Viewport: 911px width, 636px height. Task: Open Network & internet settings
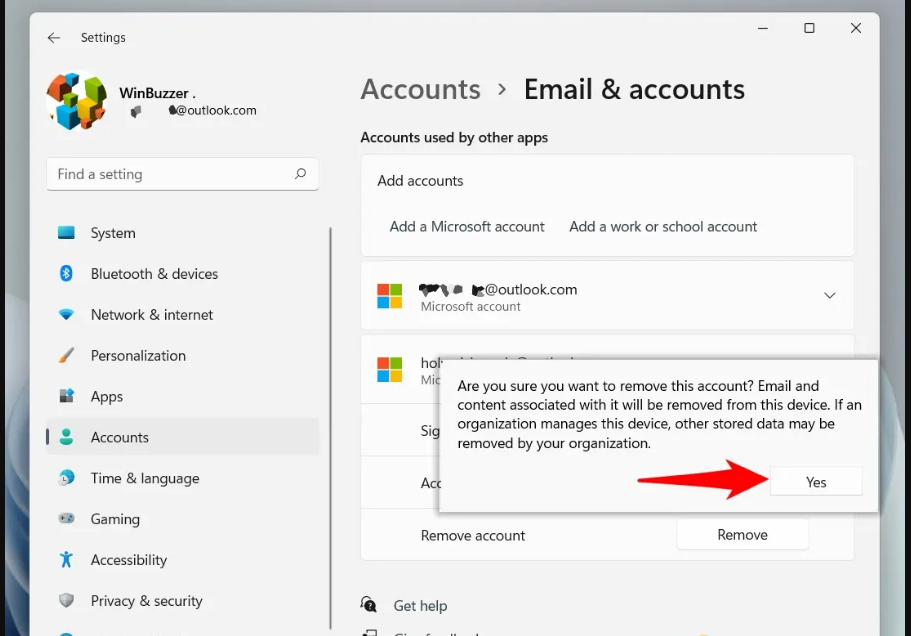pos(182,315)
